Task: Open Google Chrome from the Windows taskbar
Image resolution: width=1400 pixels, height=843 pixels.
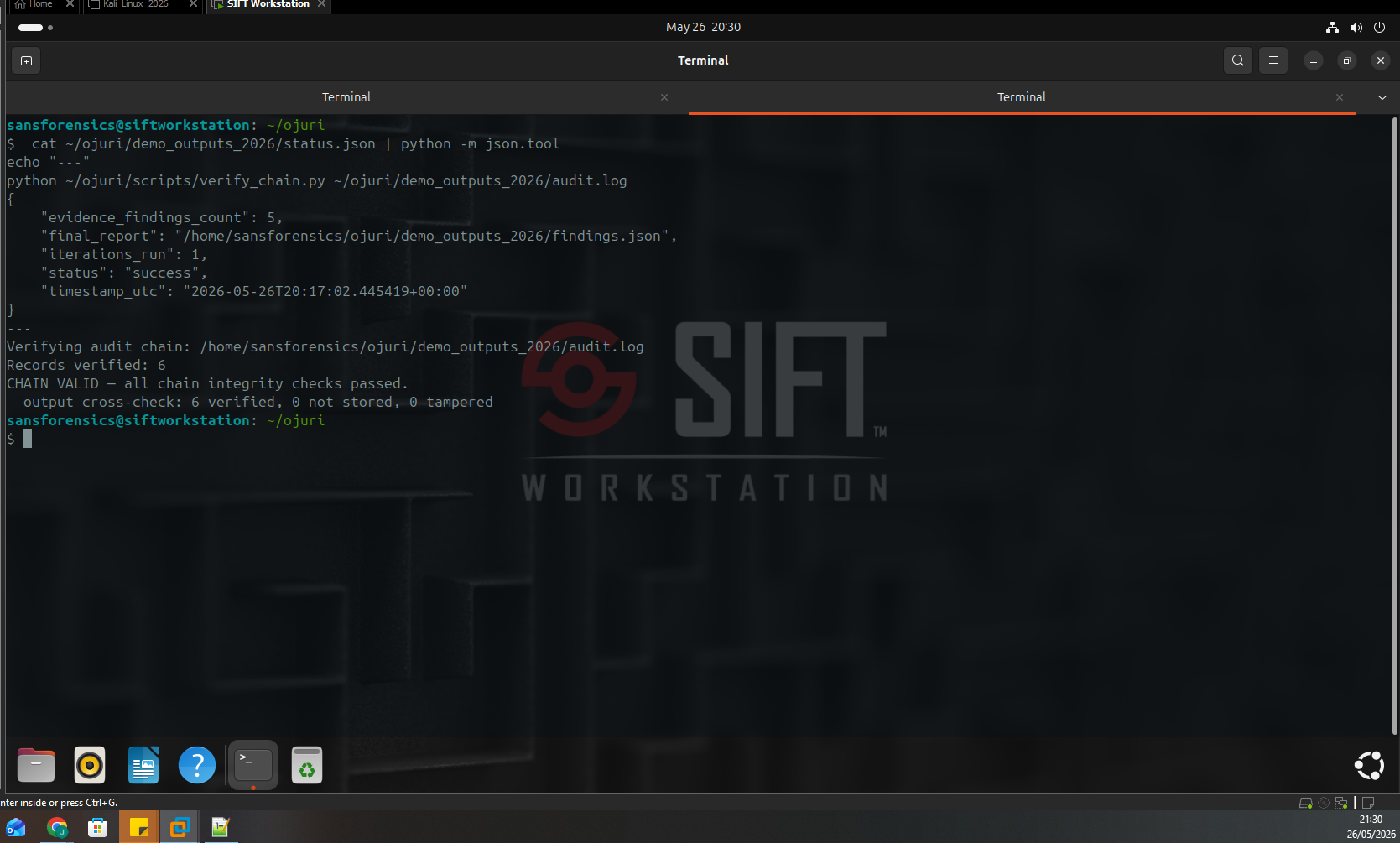Action: coord(57,828)
